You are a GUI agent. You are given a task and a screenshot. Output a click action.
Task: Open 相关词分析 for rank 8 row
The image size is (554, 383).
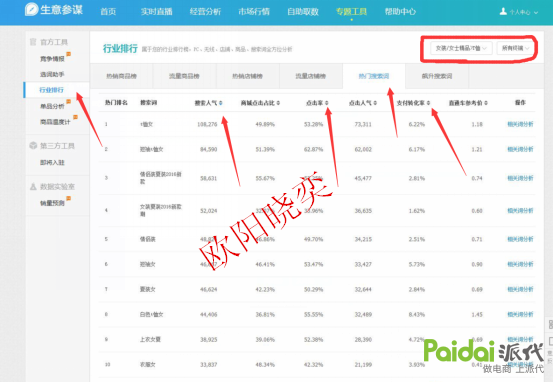coord(520,314)
